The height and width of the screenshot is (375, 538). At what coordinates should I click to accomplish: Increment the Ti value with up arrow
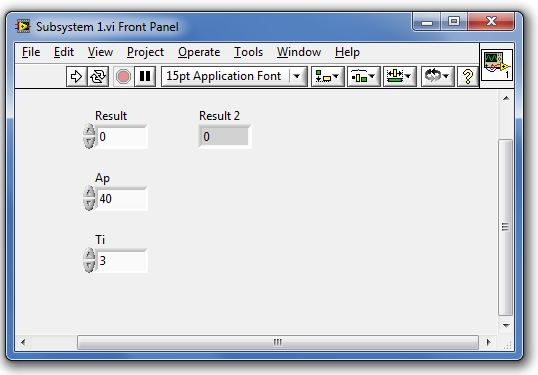pos(89,254)
